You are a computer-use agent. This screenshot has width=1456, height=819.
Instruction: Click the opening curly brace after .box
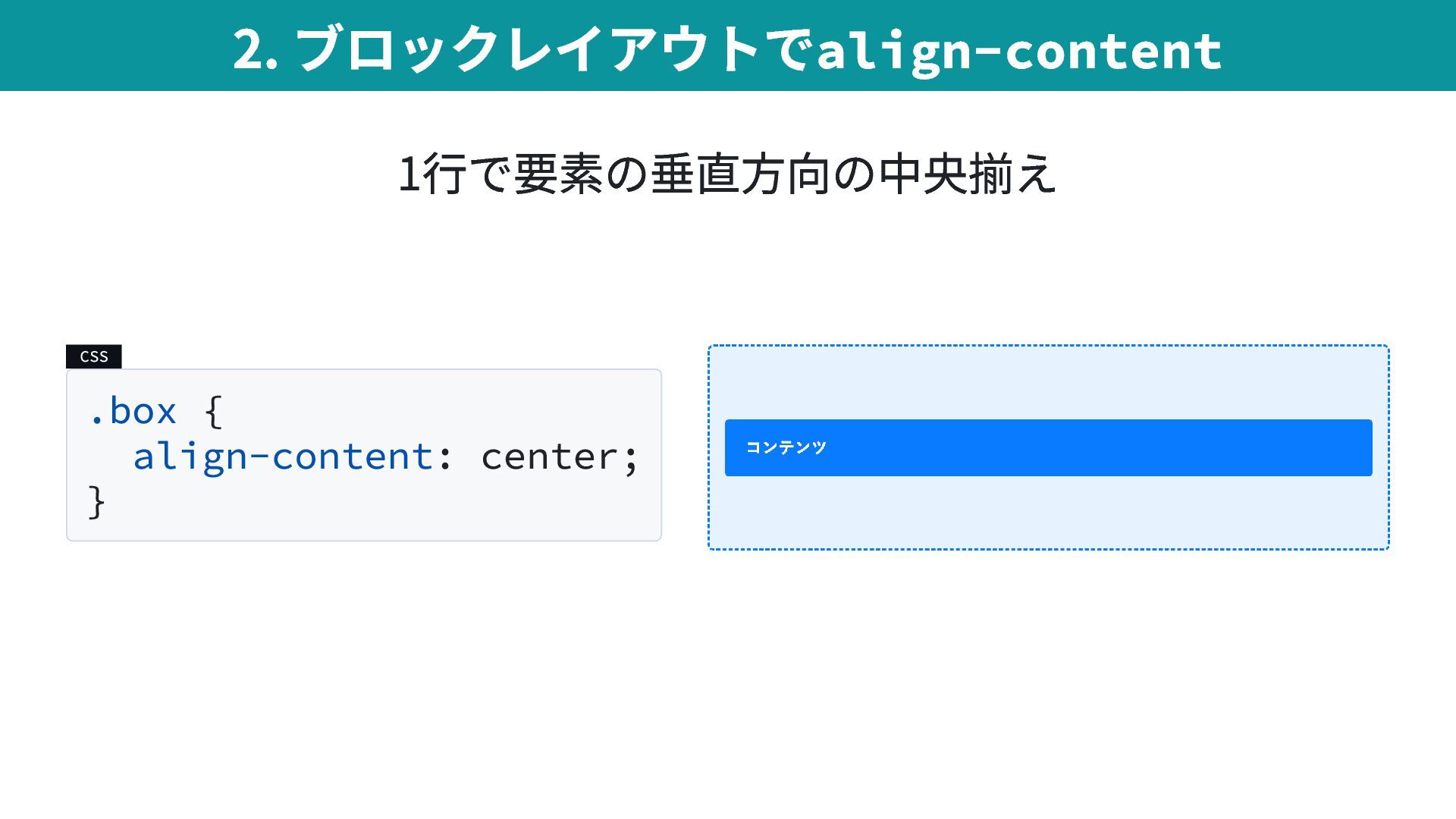point(214,412)
